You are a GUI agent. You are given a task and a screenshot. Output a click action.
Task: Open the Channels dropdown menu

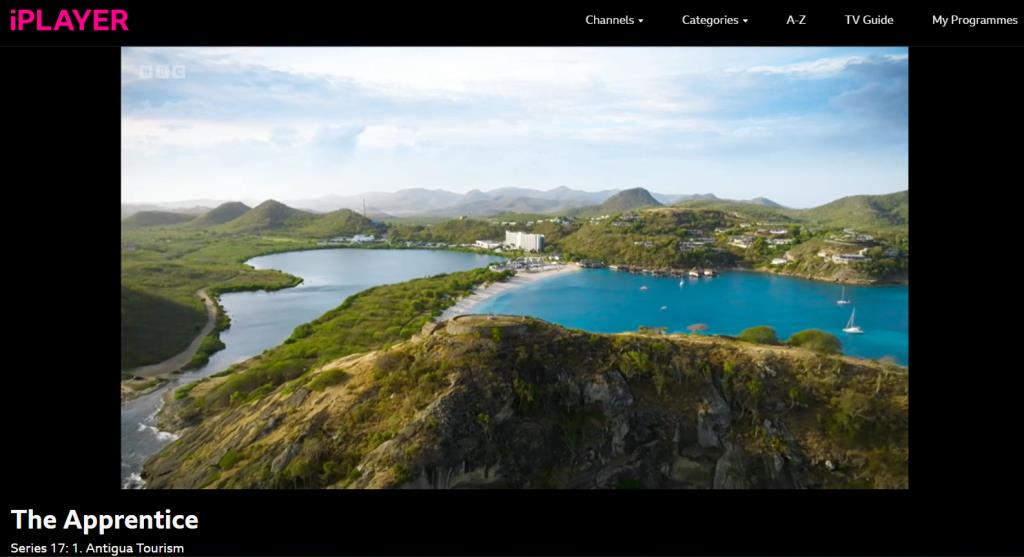614,20
